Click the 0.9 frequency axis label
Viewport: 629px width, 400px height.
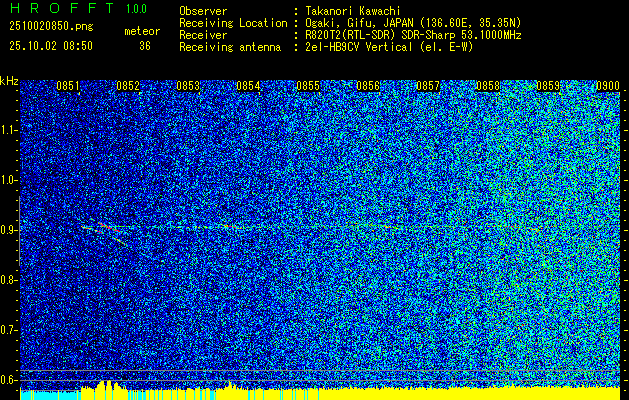(7, 230)
